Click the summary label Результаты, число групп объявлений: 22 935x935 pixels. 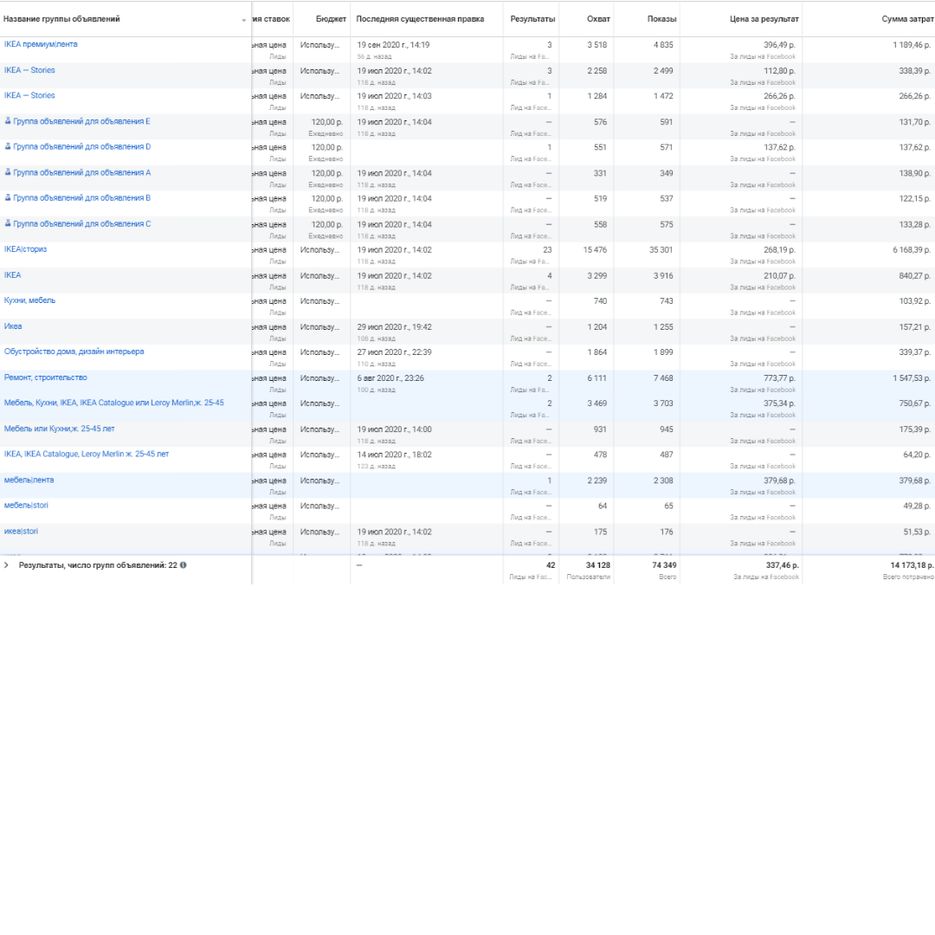[98, 565]
